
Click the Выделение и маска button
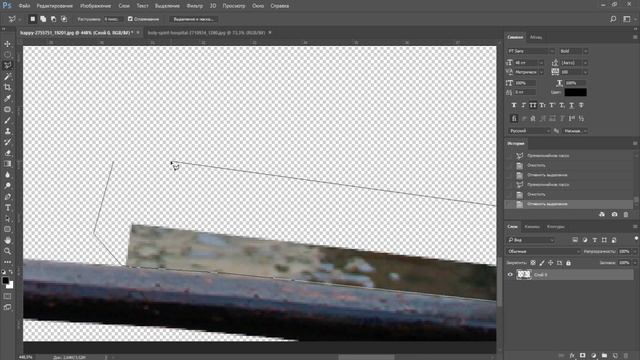194,19
